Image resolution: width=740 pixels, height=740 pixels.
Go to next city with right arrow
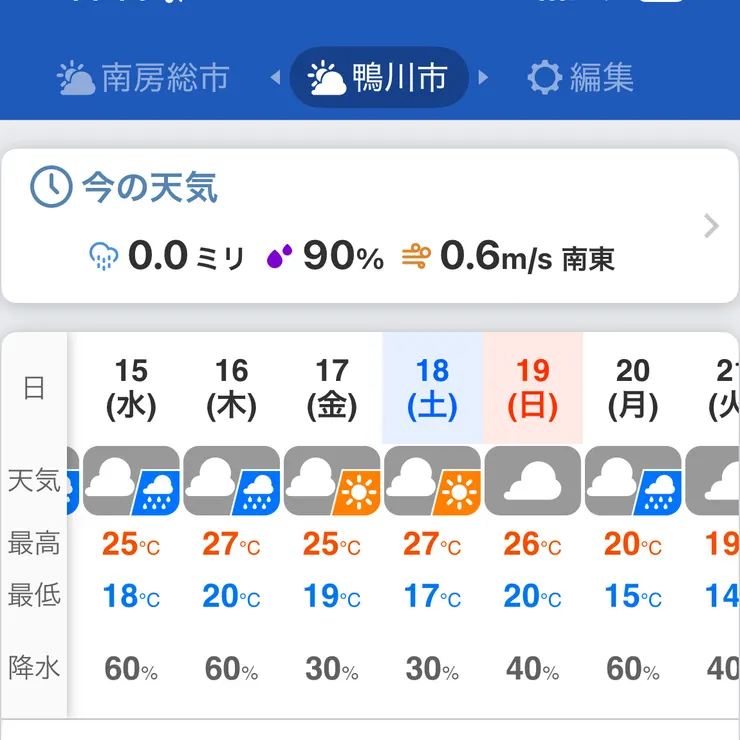(x=484, y=78)
